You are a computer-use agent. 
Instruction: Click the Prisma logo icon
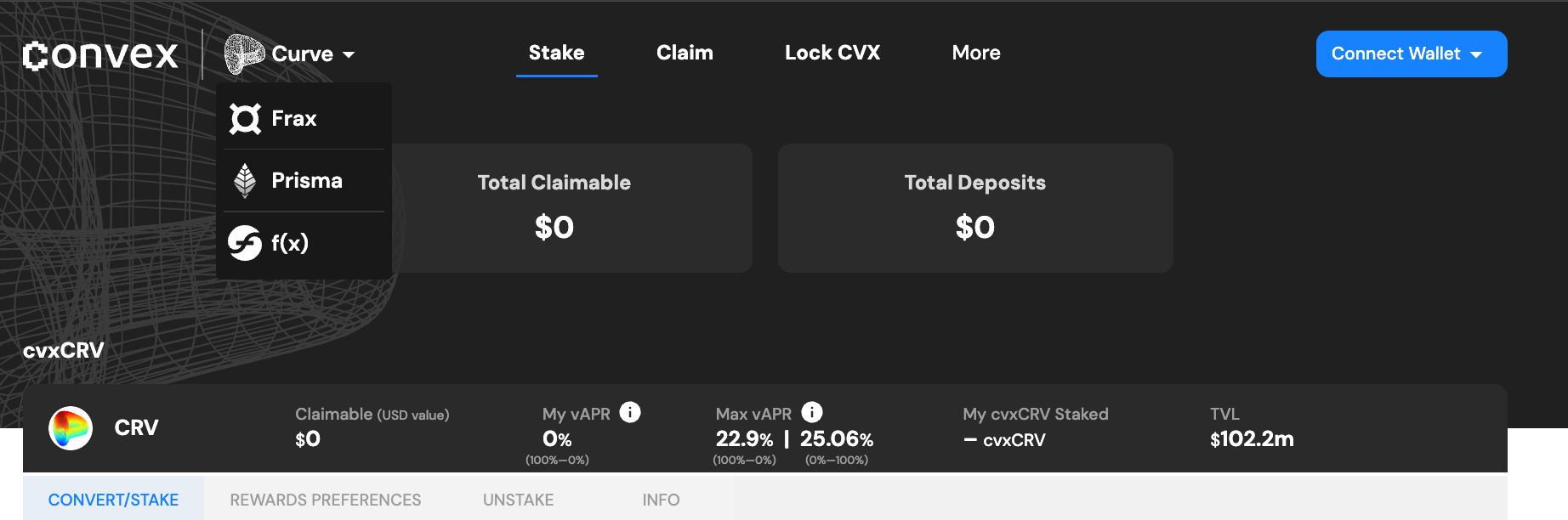(245, 180)
